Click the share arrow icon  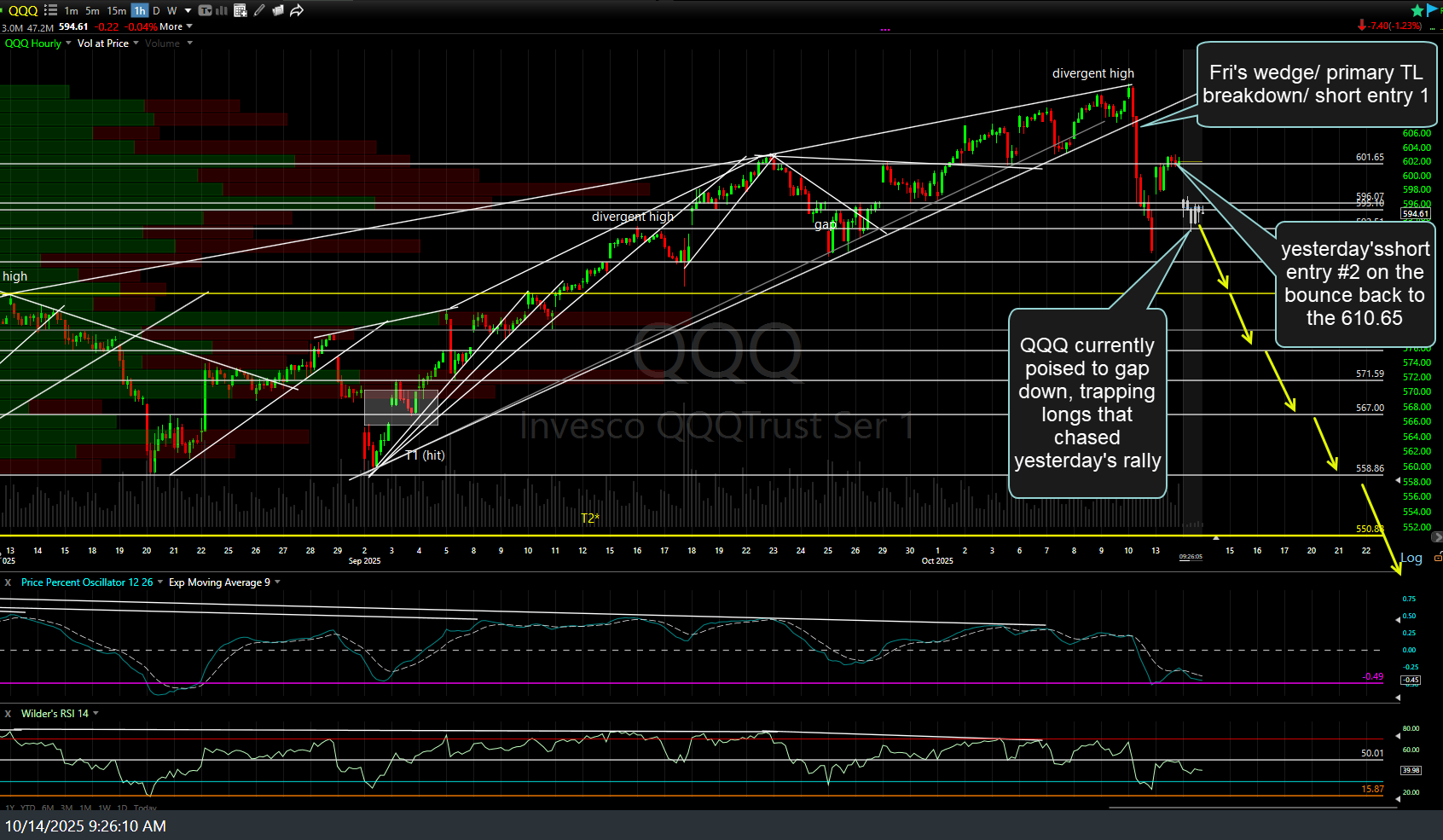[x=297, y=10]
